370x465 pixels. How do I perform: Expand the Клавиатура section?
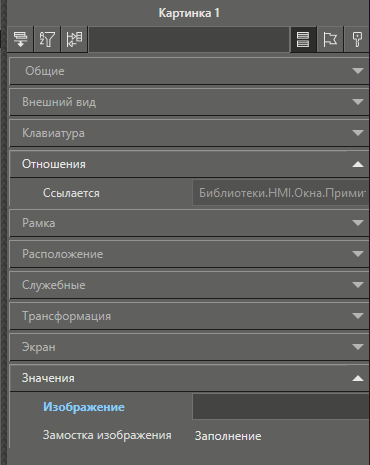(189, 133)
